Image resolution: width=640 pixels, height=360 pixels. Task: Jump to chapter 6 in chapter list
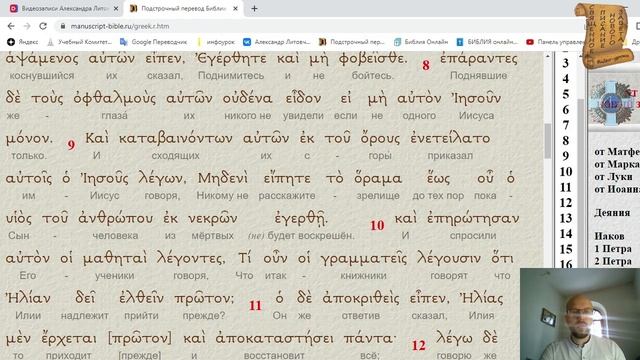pos(565,110)
